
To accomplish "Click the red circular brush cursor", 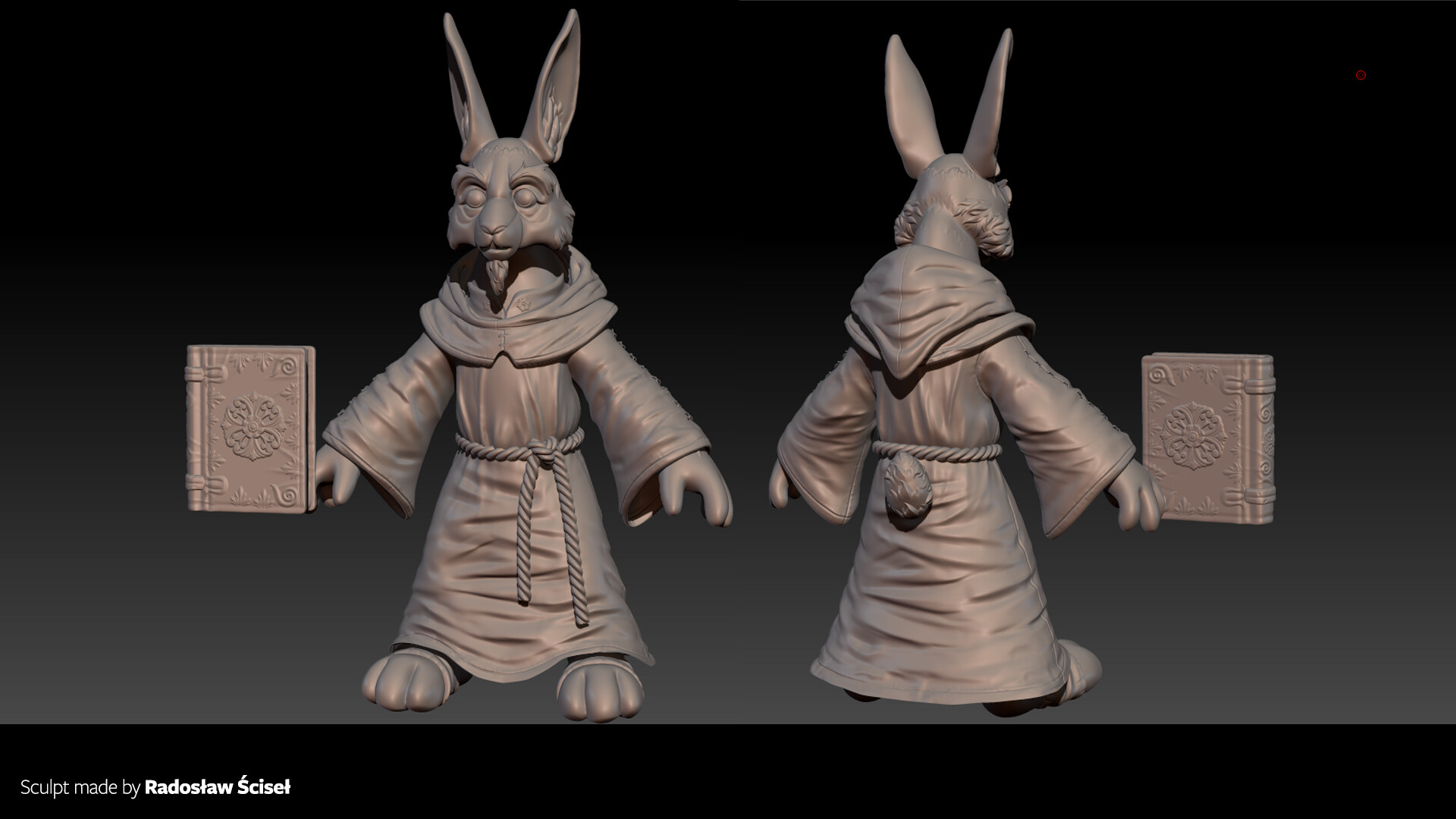I will [x=1360, y=75].
